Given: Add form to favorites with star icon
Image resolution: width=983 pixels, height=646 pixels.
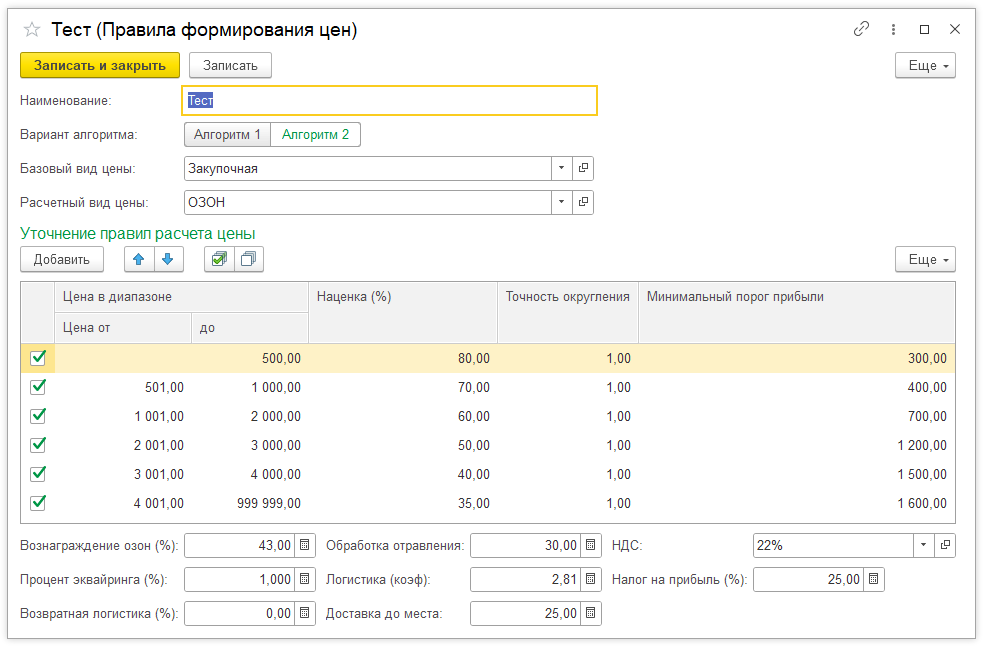Looking at the screenshot, I should click(x=31, y=30).
